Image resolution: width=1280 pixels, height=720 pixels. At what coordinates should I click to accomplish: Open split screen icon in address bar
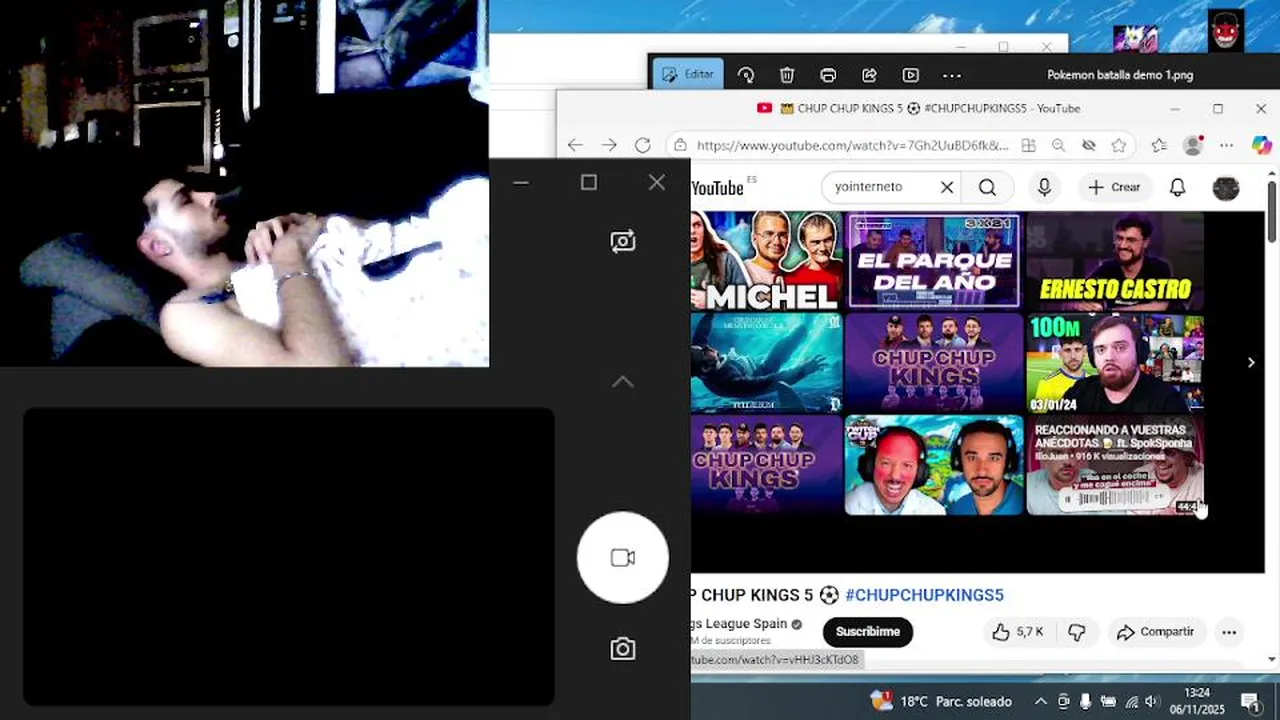[1028, 145]
